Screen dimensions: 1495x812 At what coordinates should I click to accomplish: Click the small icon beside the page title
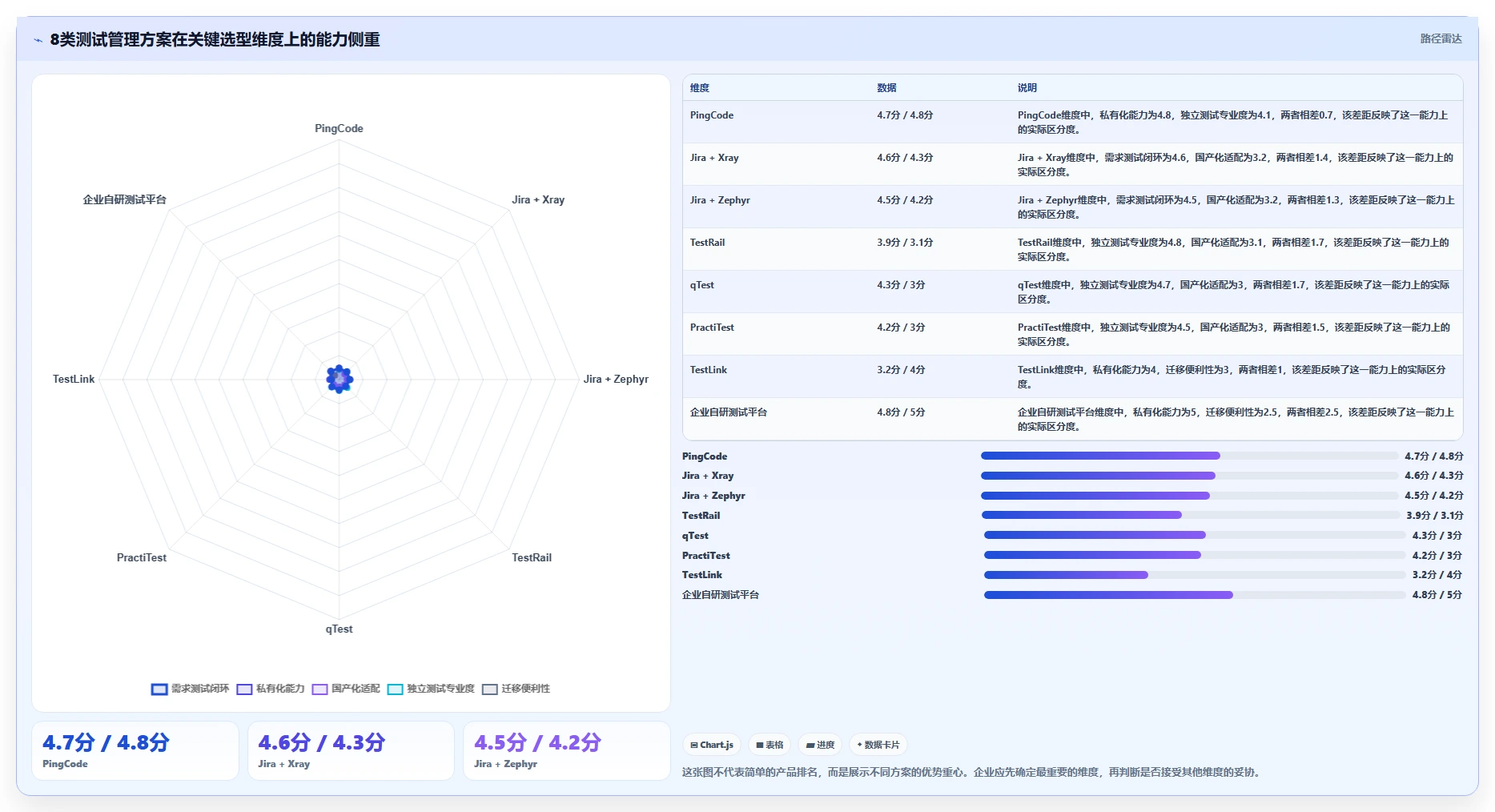point(38,40)
